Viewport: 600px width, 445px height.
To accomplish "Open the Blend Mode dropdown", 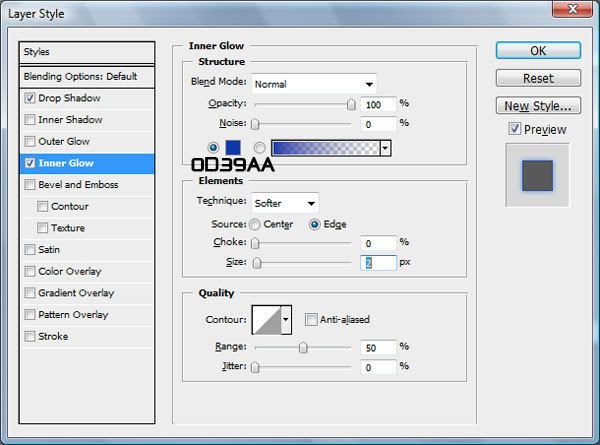I will click(x=314, y=84).
